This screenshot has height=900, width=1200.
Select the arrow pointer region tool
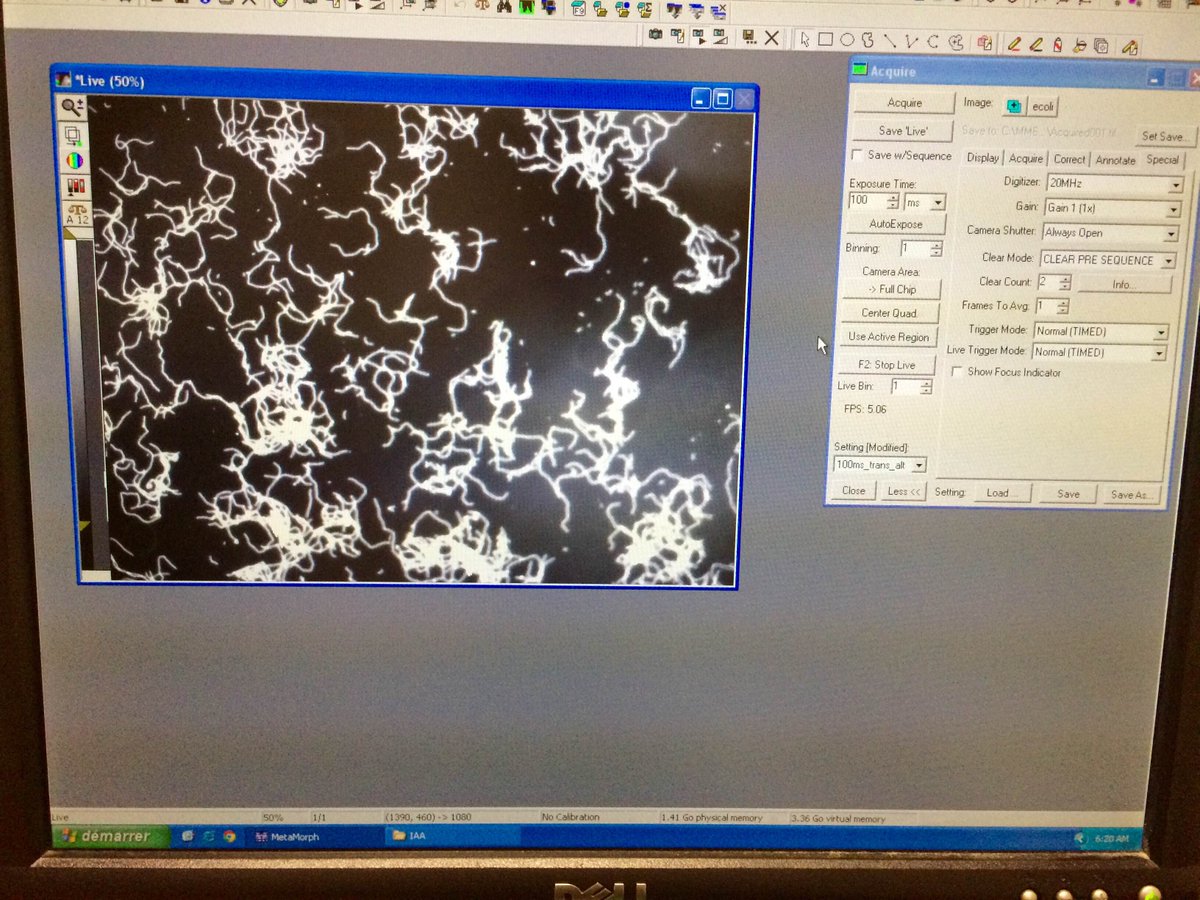point(804,39)
